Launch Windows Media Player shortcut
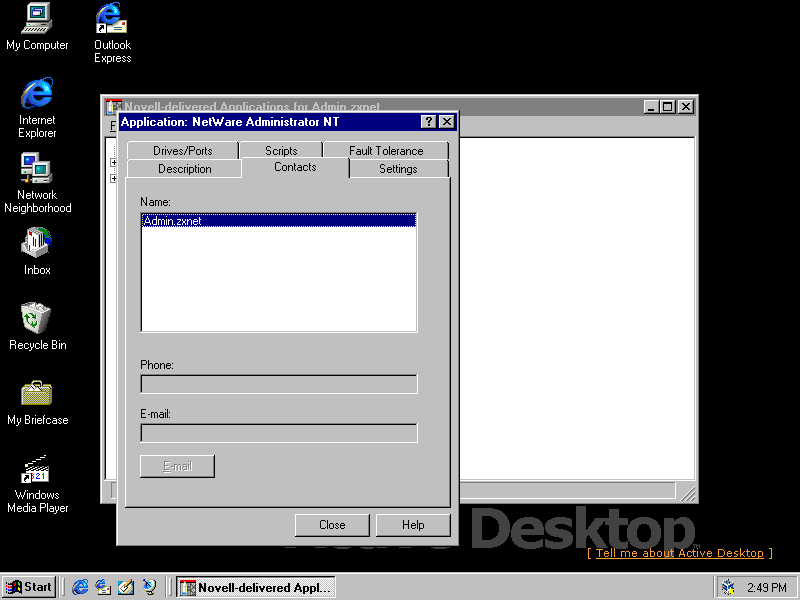800x600 pixels. pyautogui.click(x=37, y=484)
